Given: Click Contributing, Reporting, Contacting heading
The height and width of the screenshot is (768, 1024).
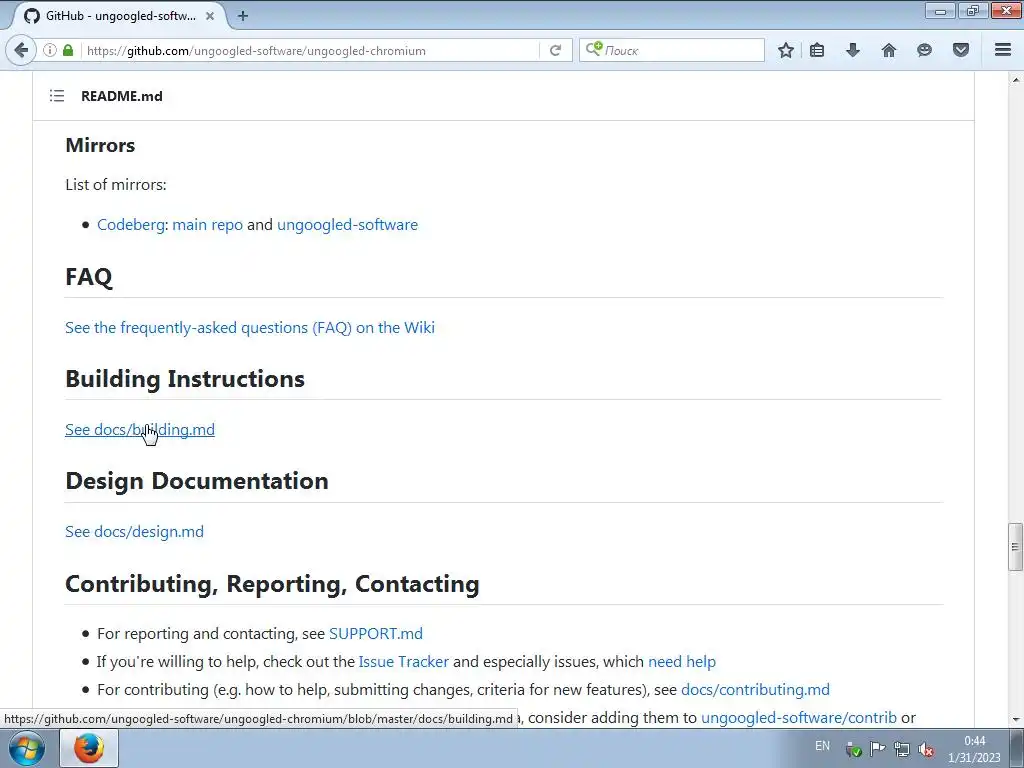Looking at the screenshot, I should pos(272,584).
